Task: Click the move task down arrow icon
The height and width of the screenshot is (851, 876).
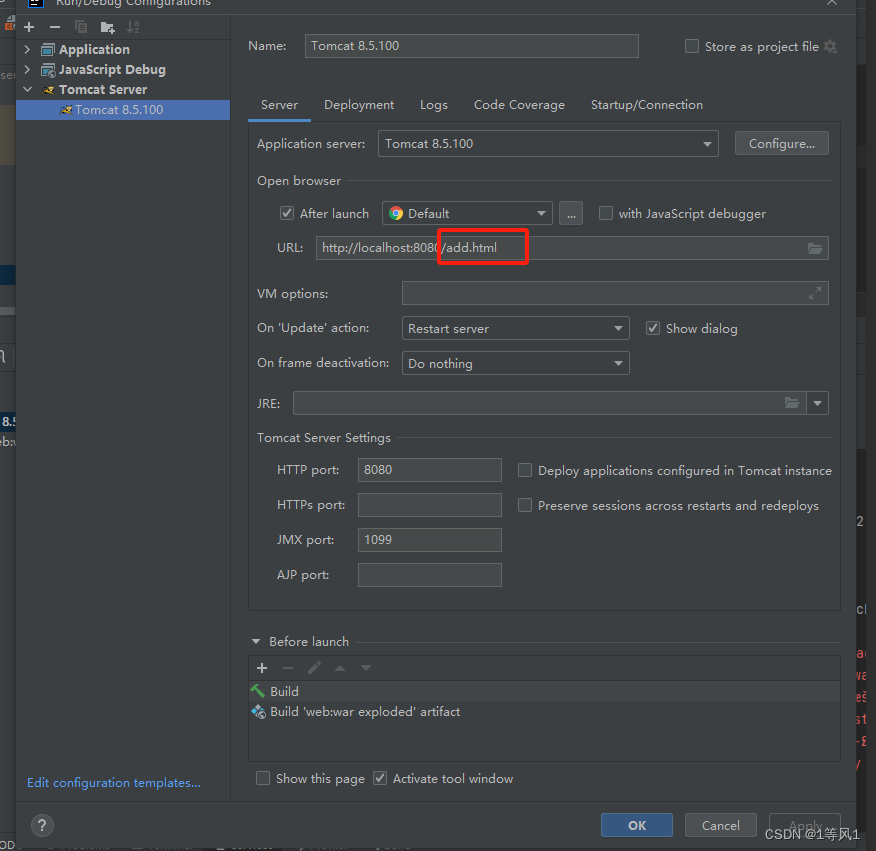Action: (366, 668)
